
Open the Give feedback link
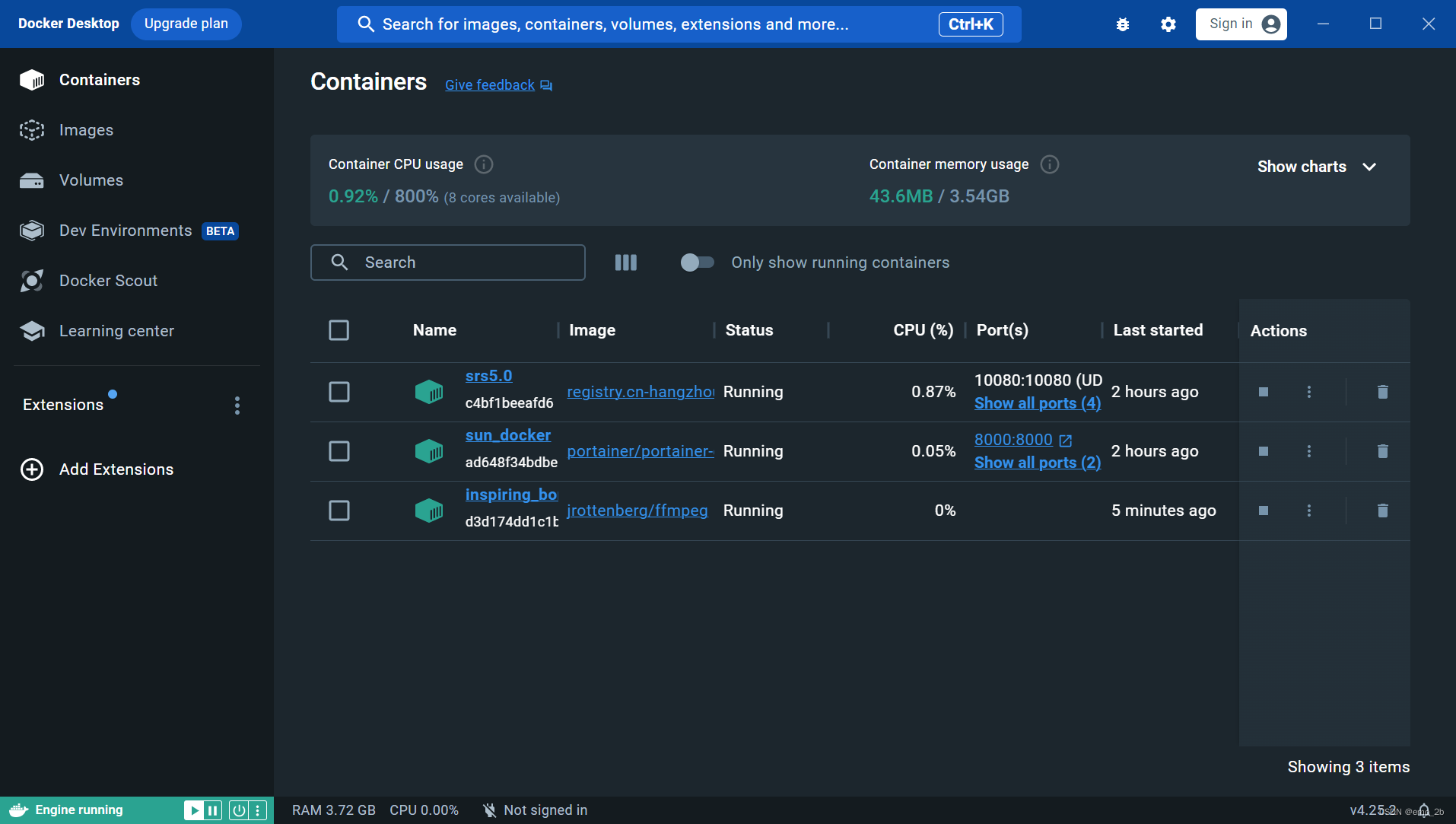coord(489,84)
